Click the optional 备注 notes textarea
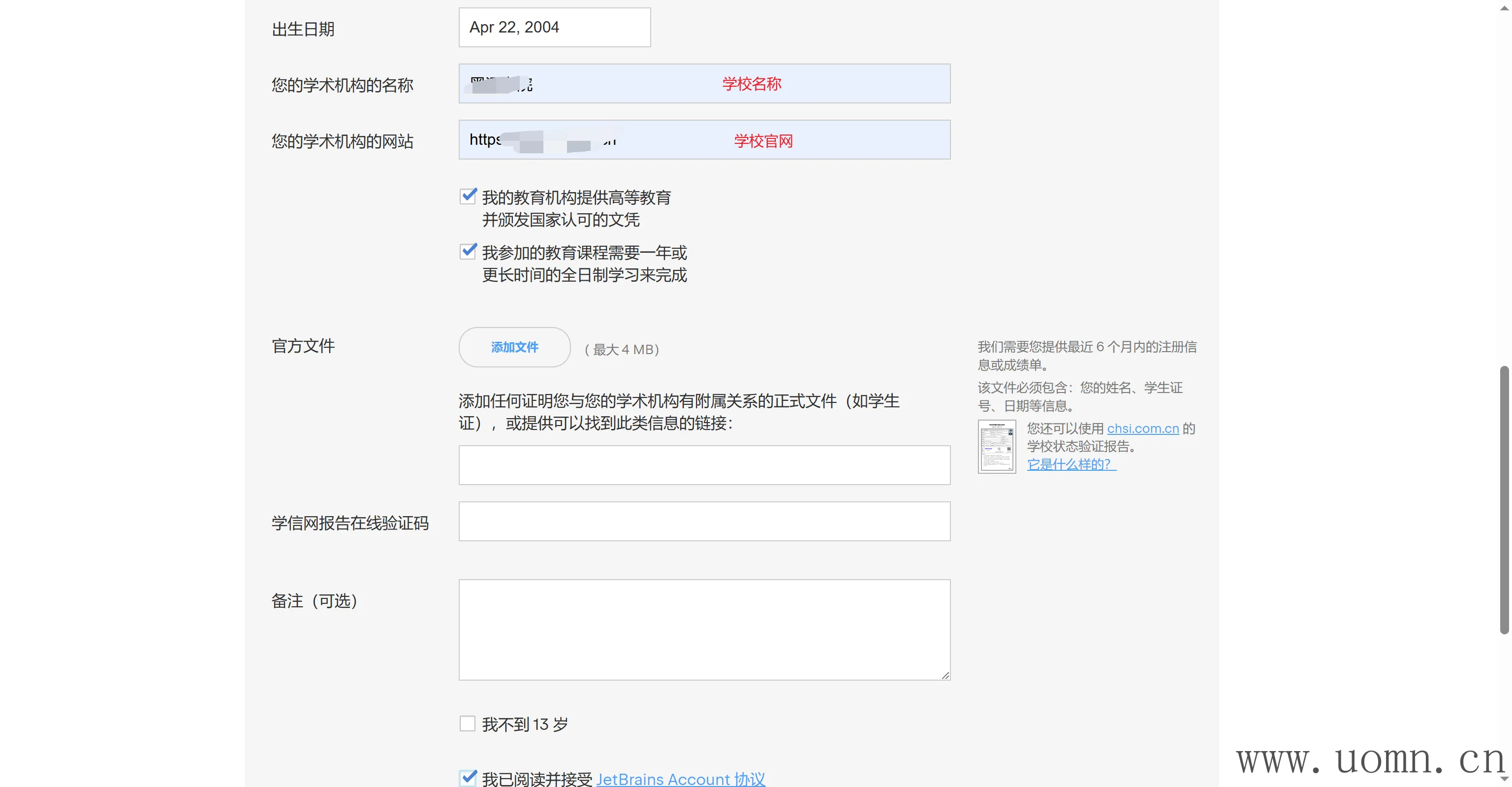The height and width of the screenshot is (787, 1512). [704, 629]
